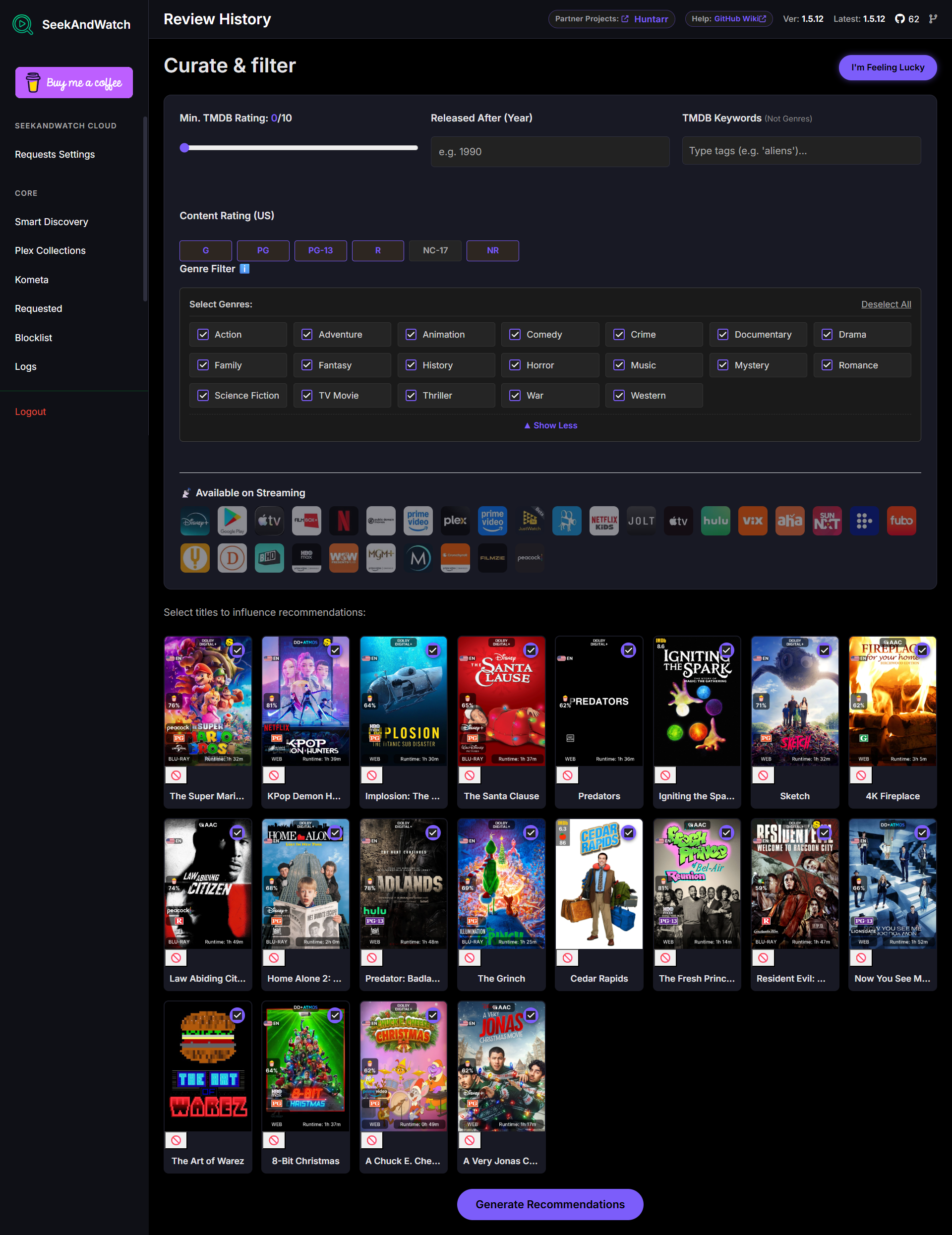Viewport: 952px width, 1235px height.
Task: Uncheck the Horror genre checkbox
Action: coord(515,365)
